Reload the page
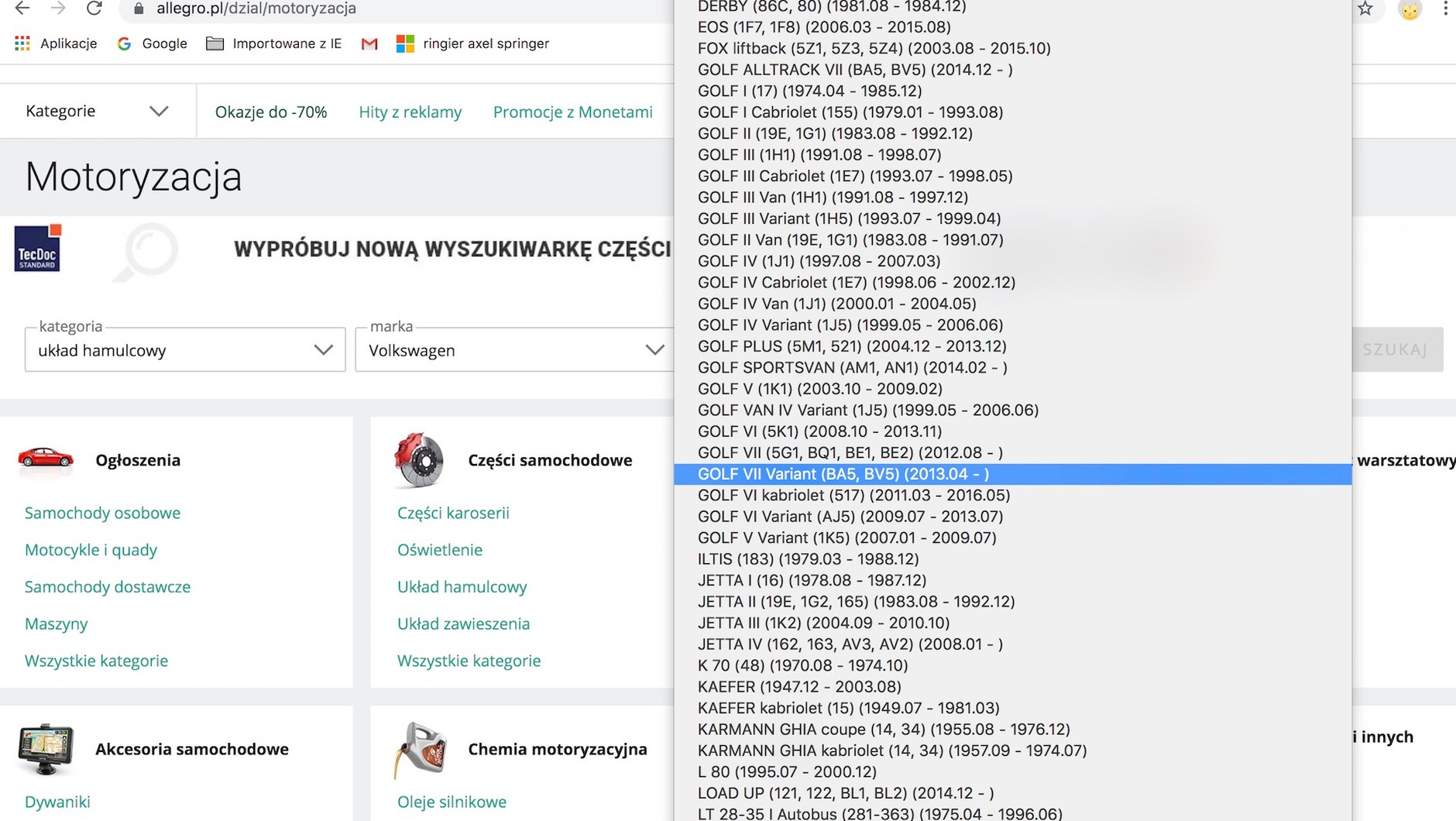This screenshot has height=821, width=1456. [94, 9]
